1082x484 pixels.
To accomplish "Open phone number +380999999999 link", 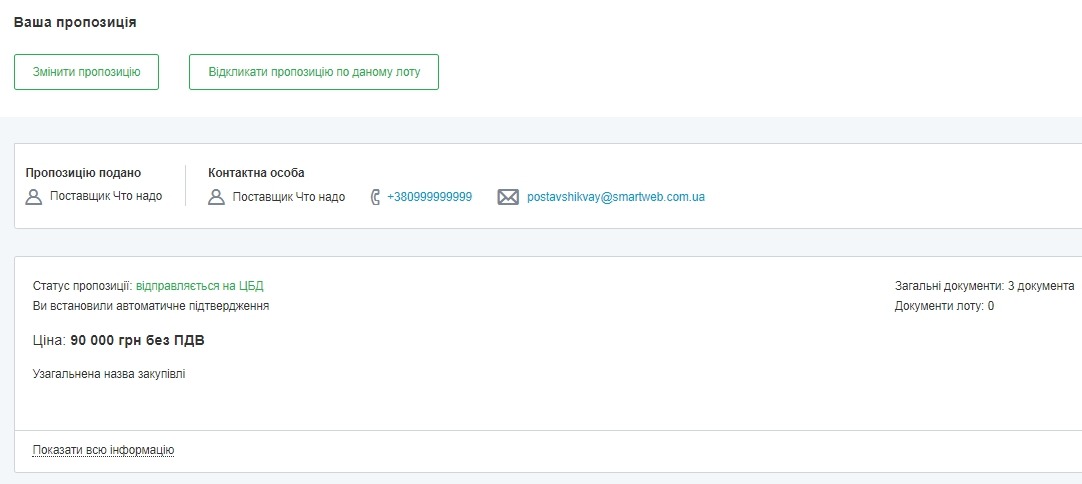I will (429, 197).
